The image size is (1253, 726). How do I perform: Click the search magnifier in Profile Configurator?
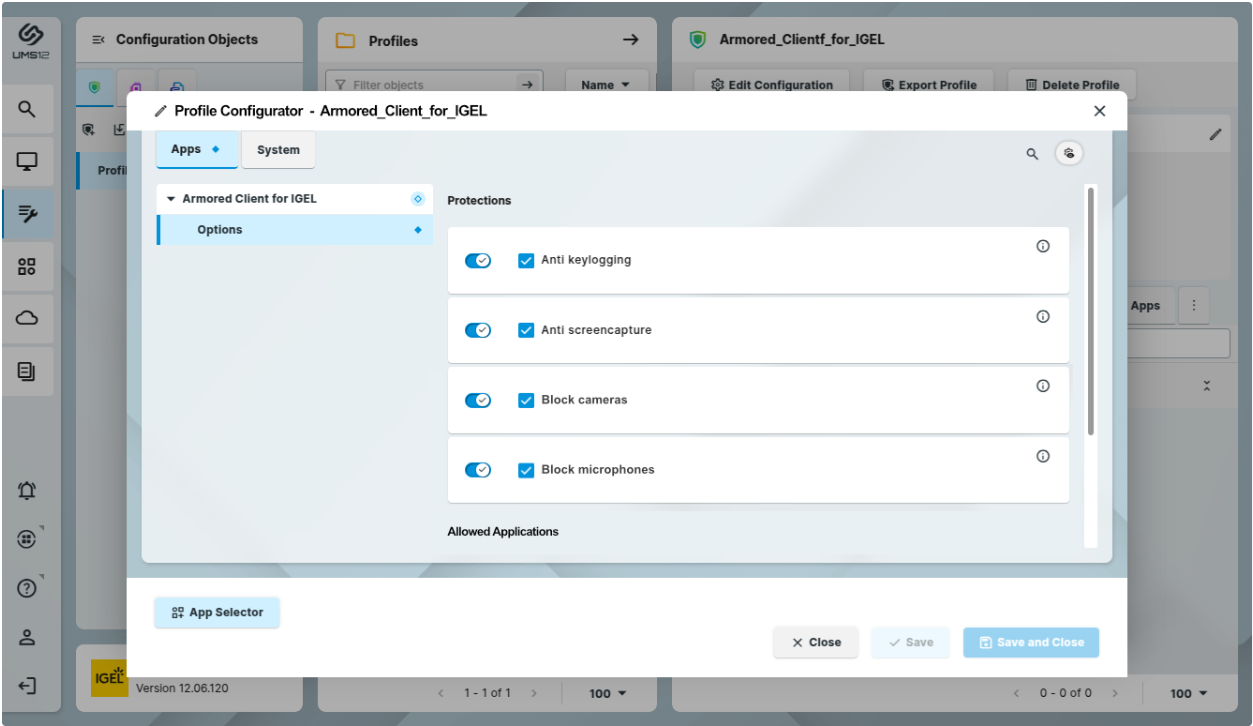tap(1032, 154)
